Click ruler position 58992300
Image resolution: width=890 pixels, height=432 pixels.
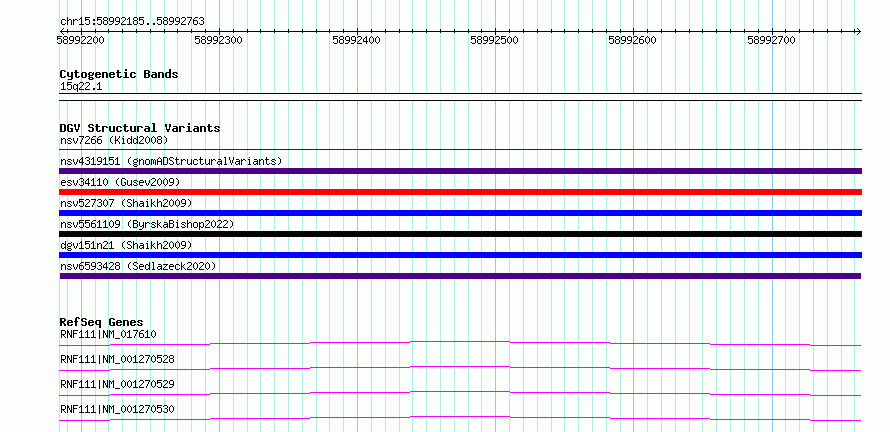pyautogui.click(x=219, y=40)
